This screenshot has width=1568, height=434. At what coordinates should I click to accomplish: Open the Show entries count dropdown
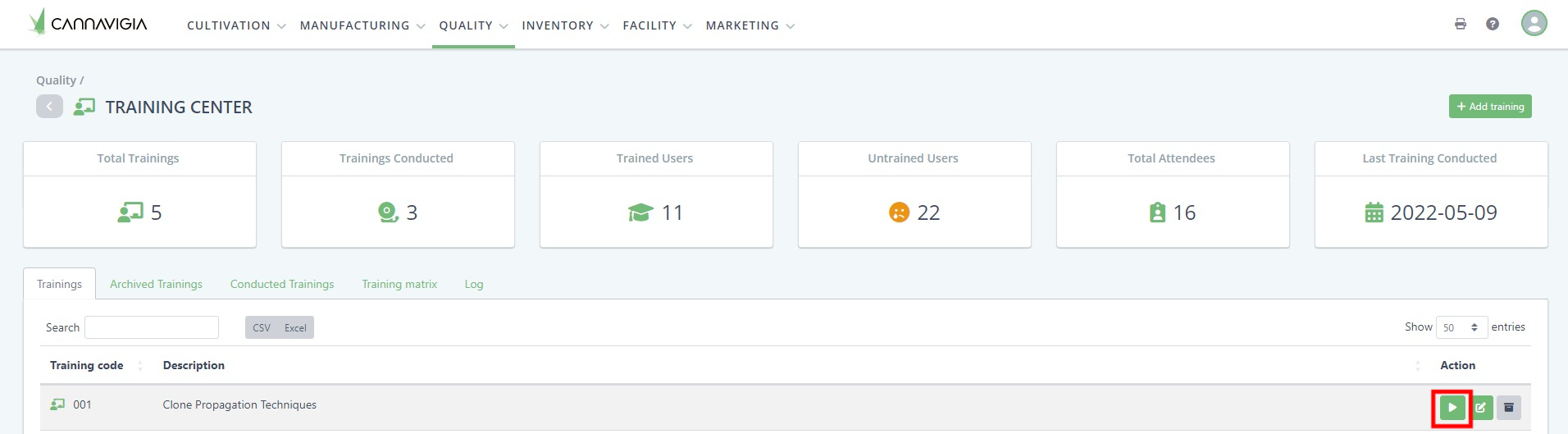(x=1461, y=327)
